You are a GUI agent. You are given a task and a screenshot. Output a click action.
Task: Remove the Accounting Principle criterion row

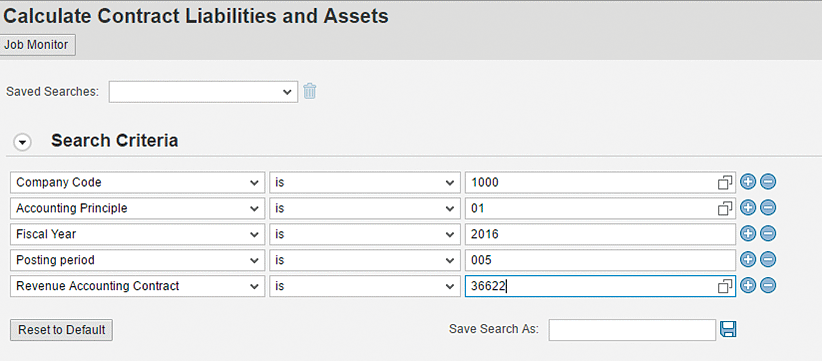coord(768,207)
